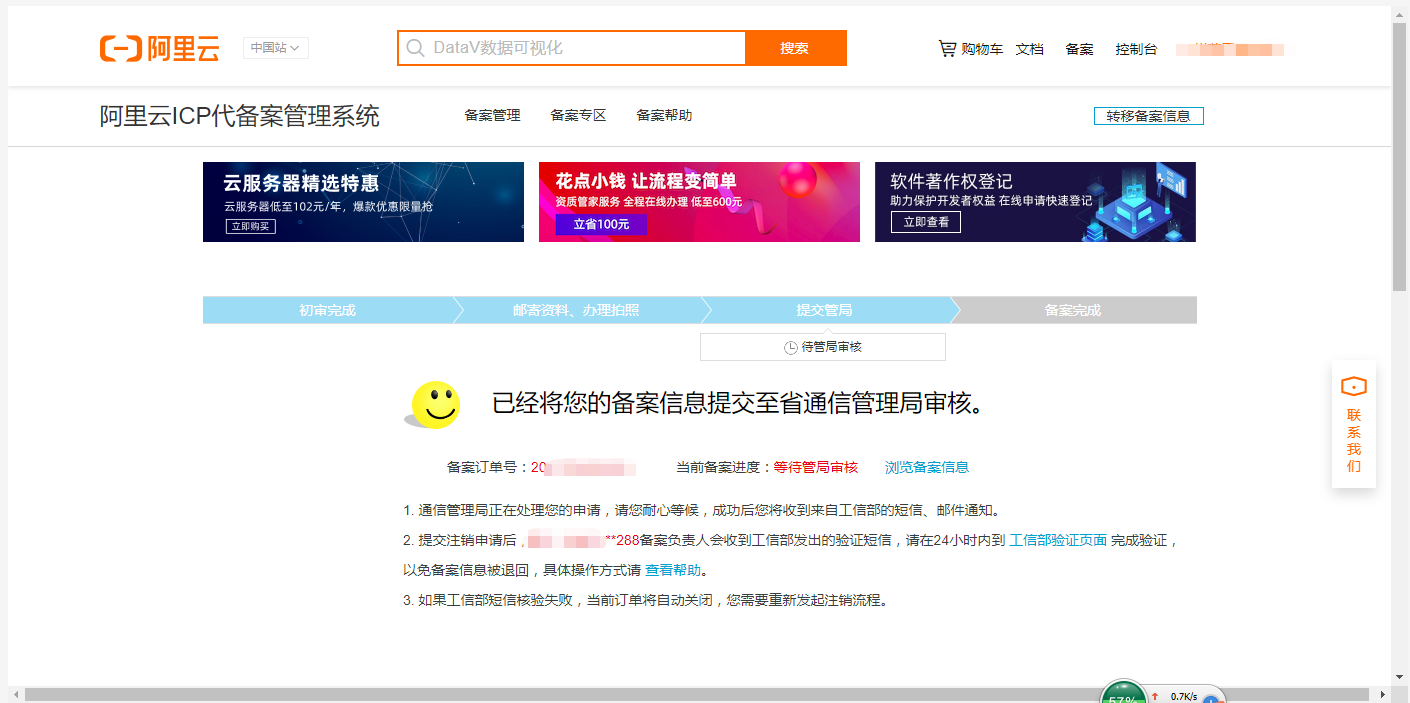Click the 阿里云ICP代备案管理系统 title

click(240, 116)
